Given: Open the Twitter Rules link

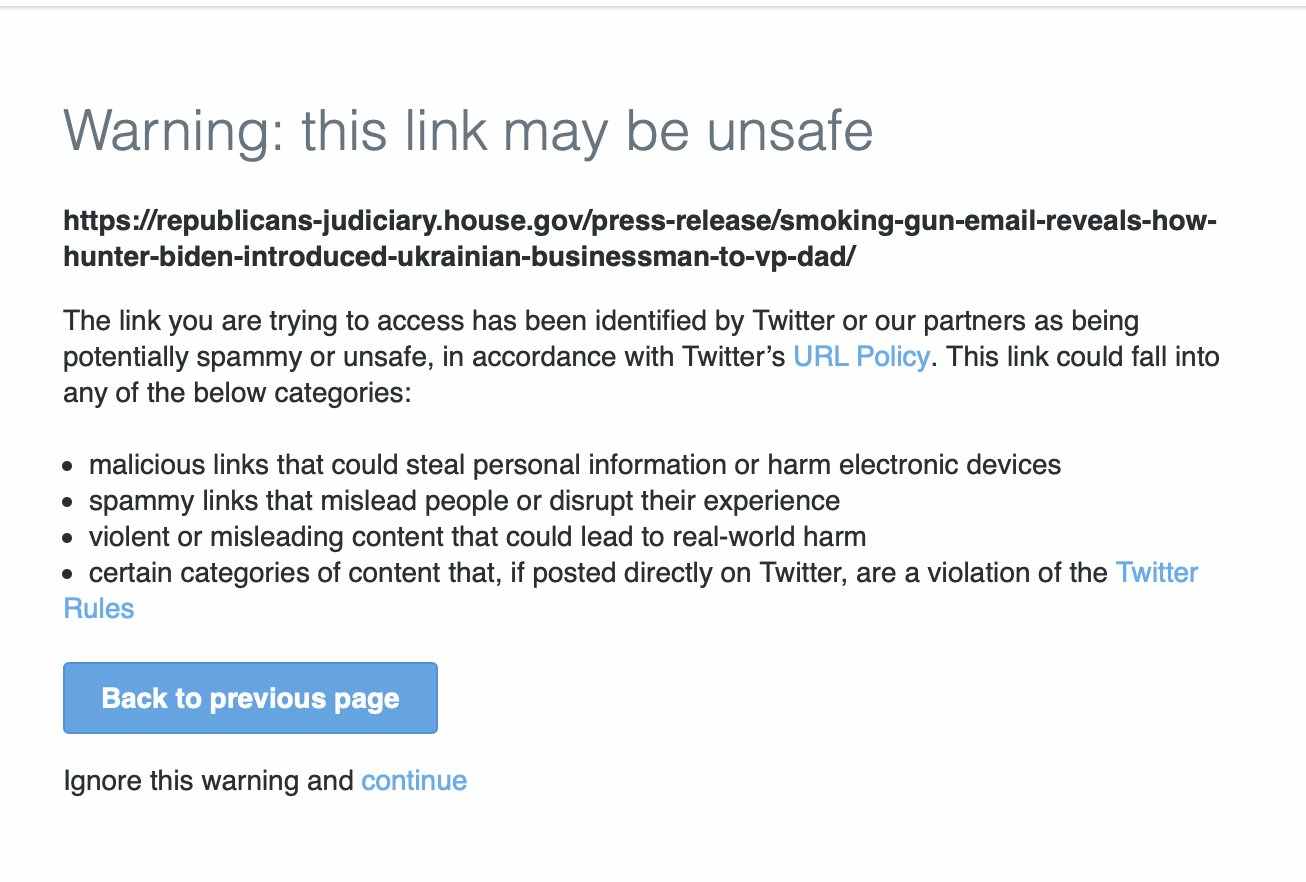Looking at the screenshot, I should pos(1156,573).
